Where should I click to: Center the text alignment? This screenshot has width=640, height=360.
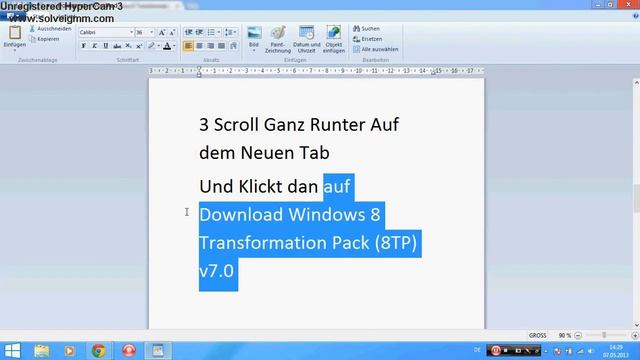(x=199, y=46)
